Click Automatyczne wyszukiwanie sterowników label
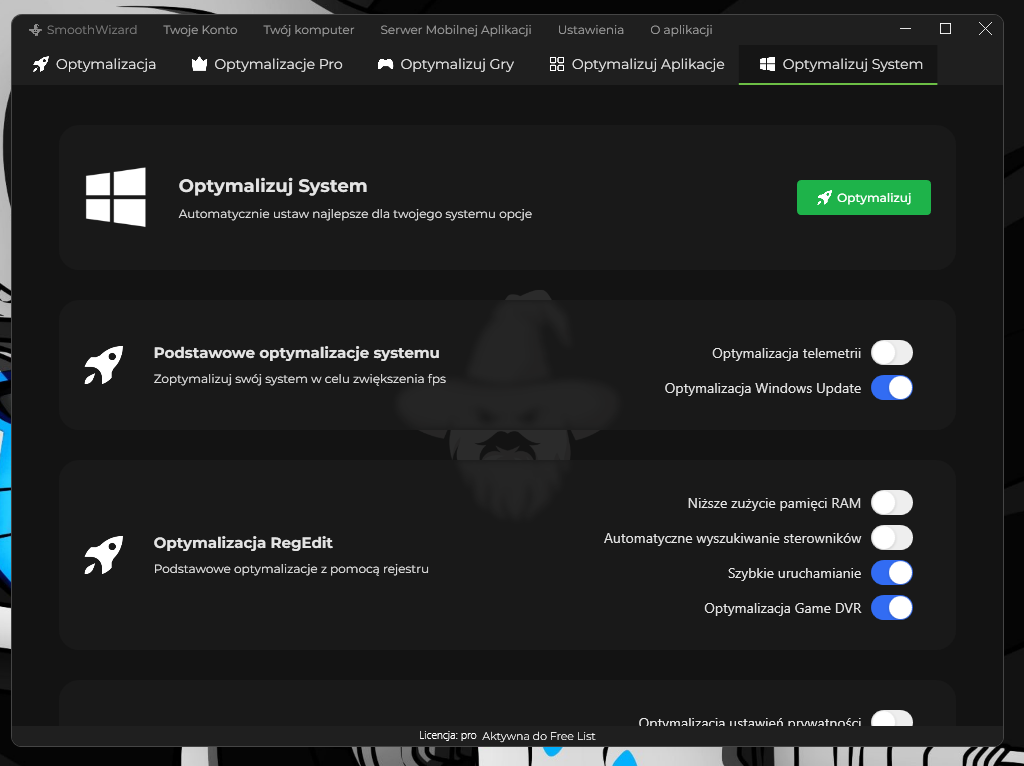 (x=732, y=539)
